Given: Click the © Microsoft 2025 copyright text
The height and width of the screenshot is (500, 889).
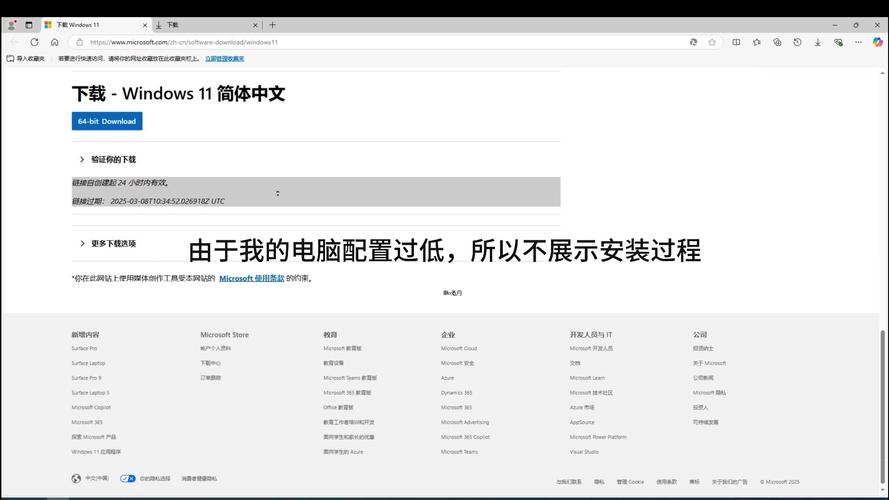Looking at the screenshot, I should click(x=780, y=482).
